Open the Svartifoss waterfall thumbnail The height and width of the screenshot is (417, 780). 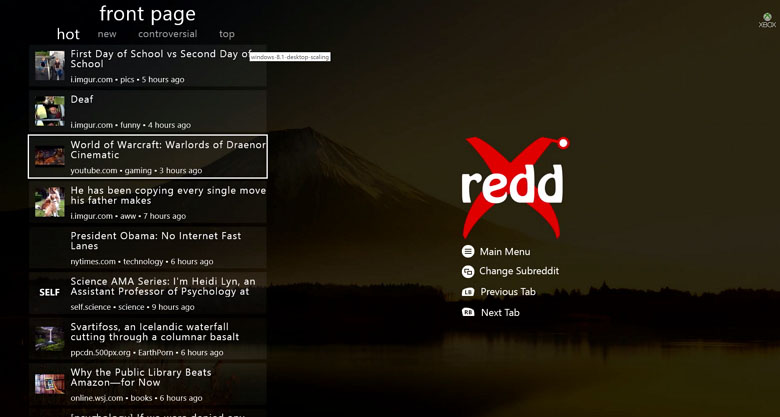(50, 338)
